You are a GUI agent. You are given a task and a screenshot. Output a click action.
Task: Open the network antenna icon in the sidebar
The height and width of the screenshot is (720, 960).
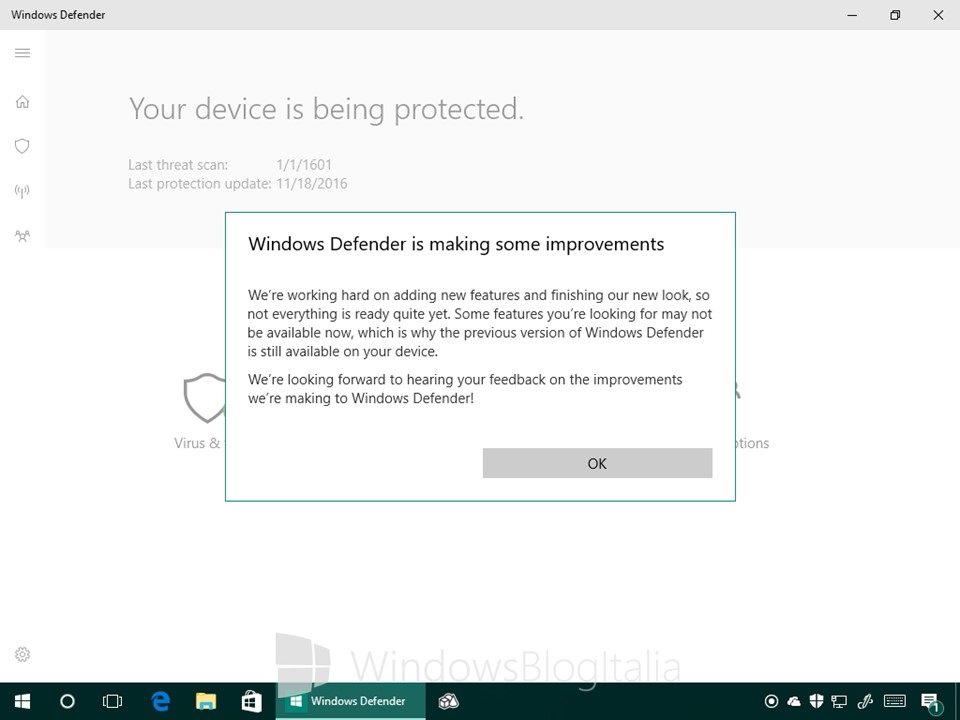click(22, 191)
